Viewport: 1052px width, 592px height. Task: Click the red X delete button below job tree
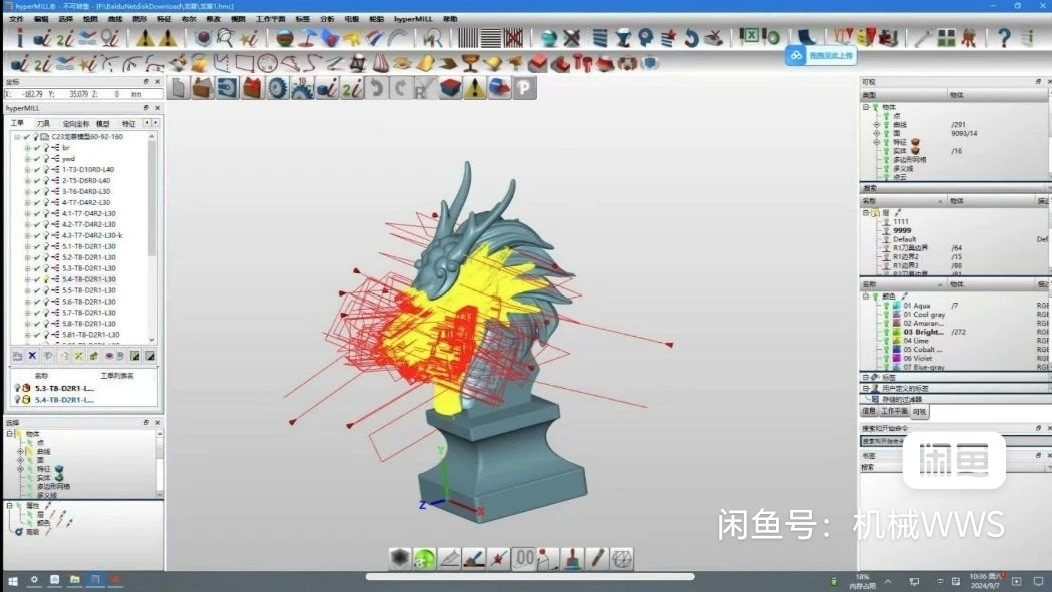pos(30,356)
